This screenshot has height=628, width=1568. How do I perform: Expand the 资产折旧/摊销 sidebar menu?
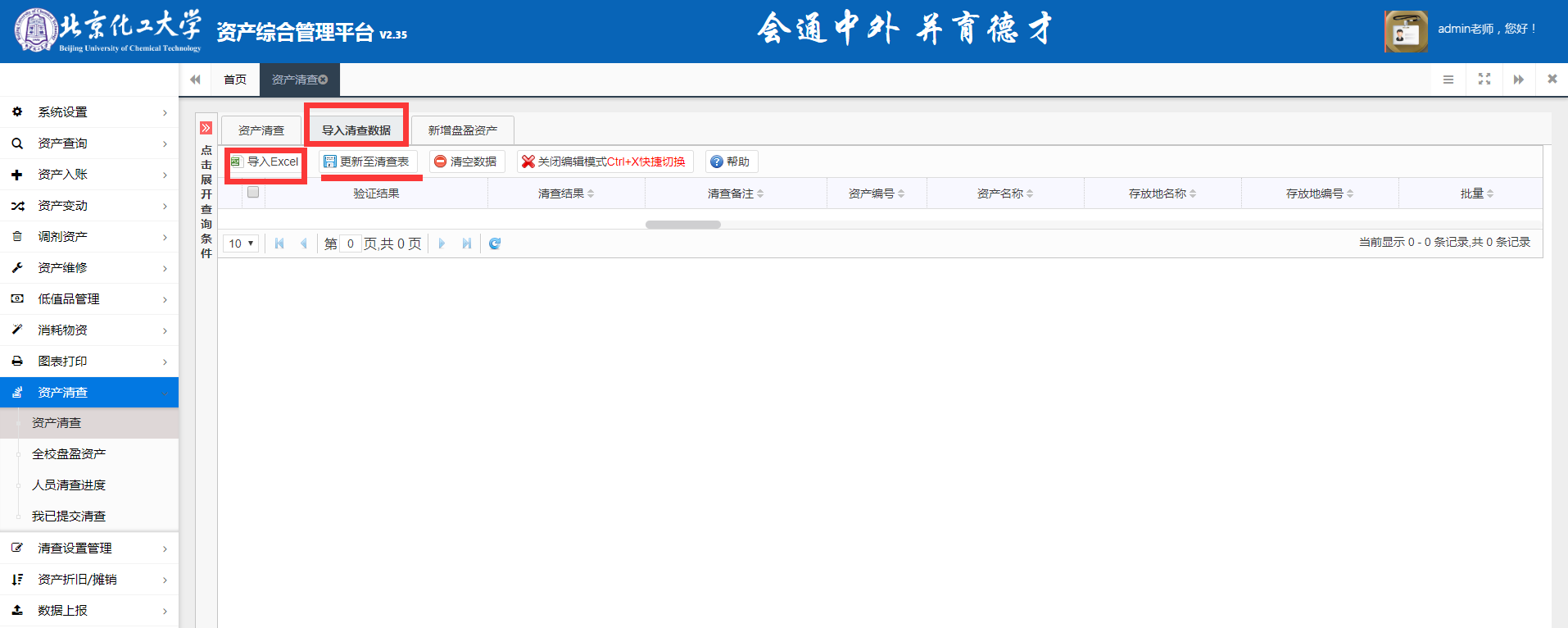click(x=89, y=580)
